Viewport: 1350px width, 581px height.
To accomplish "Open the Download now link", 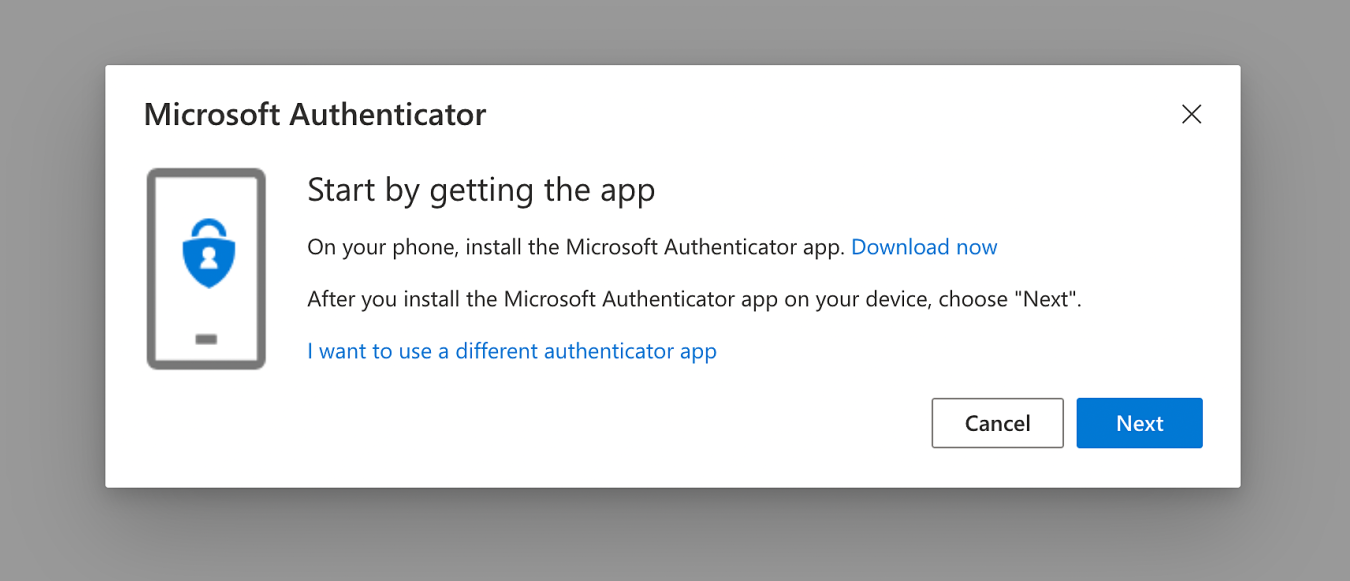I will coord(924,247).
